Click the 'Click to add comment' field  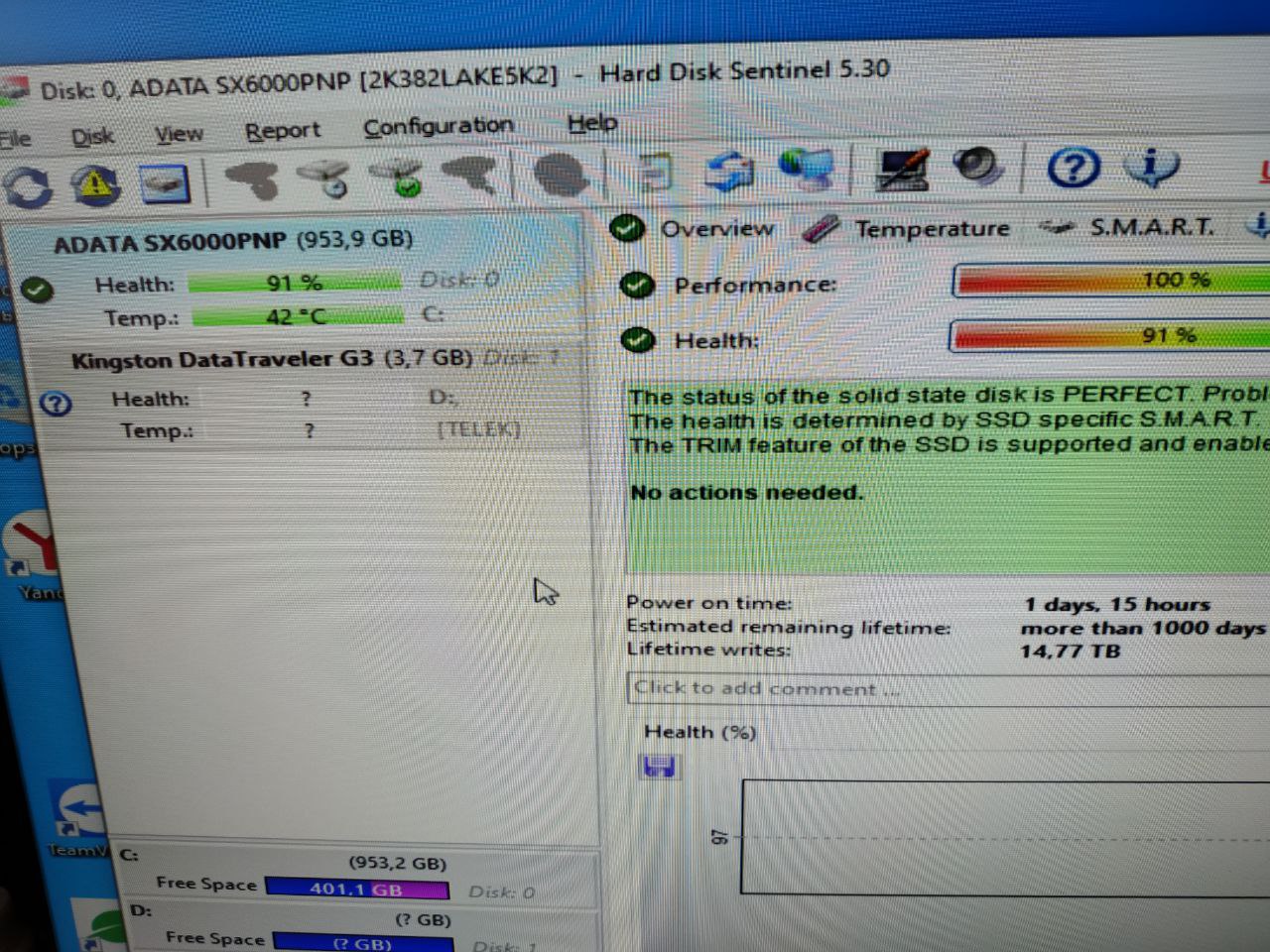point(949,688)
